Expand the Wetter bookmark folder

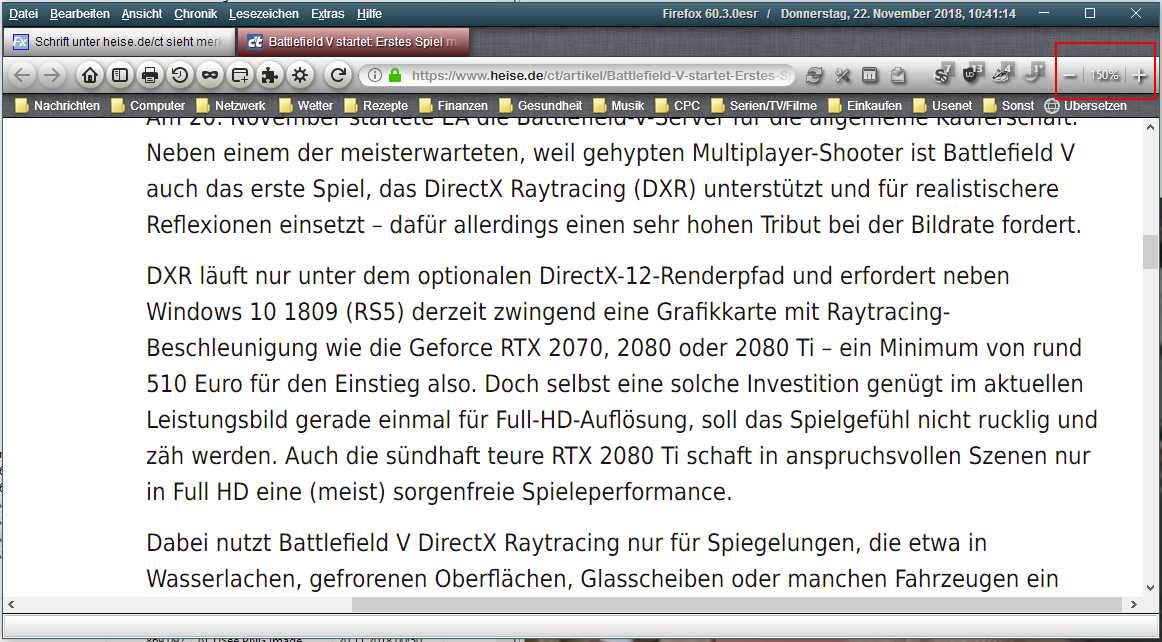click(306, 106)
